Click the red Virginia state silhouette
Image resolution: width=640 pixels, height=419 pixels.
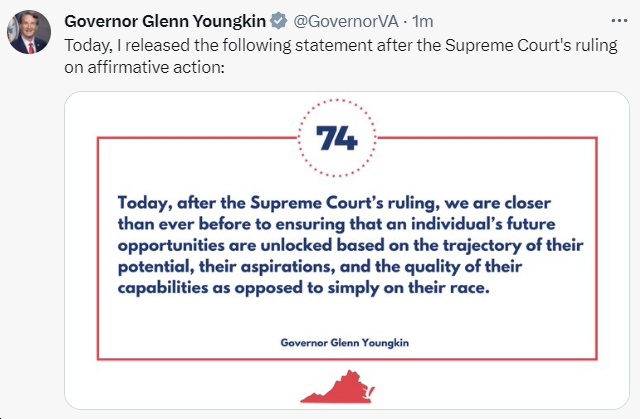337,387
